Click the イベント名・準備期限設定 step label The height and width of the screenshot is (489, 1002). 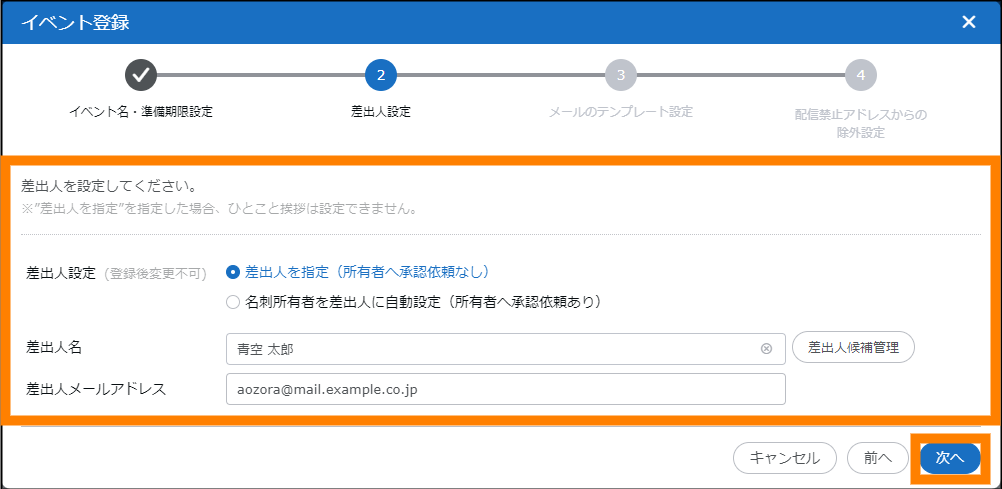pos(140,112)
